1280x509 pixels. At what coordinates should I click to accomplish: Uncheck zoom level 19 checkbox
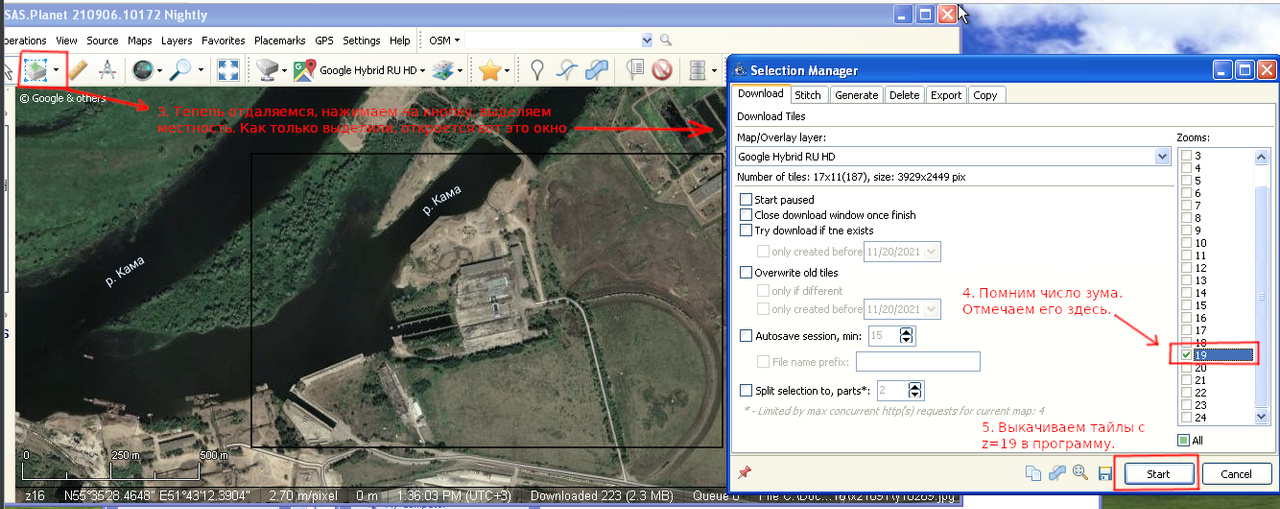click(x=1186, y=355)
